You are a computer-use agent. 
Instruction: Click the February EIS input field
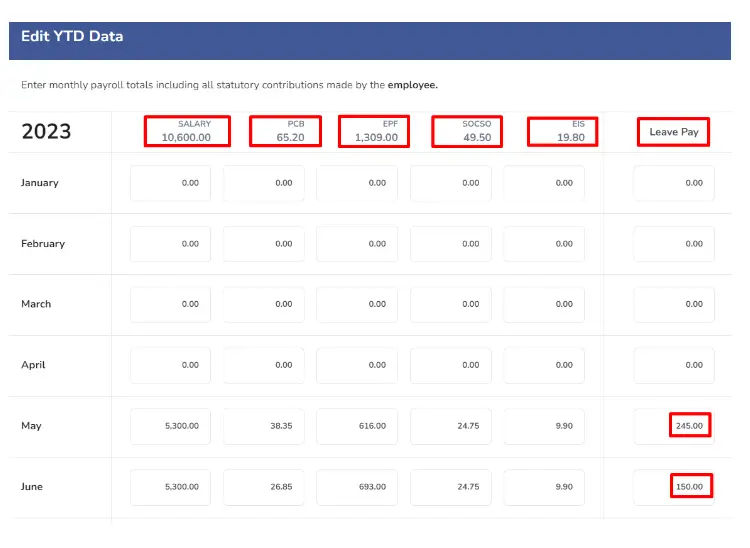coord(544,244)
